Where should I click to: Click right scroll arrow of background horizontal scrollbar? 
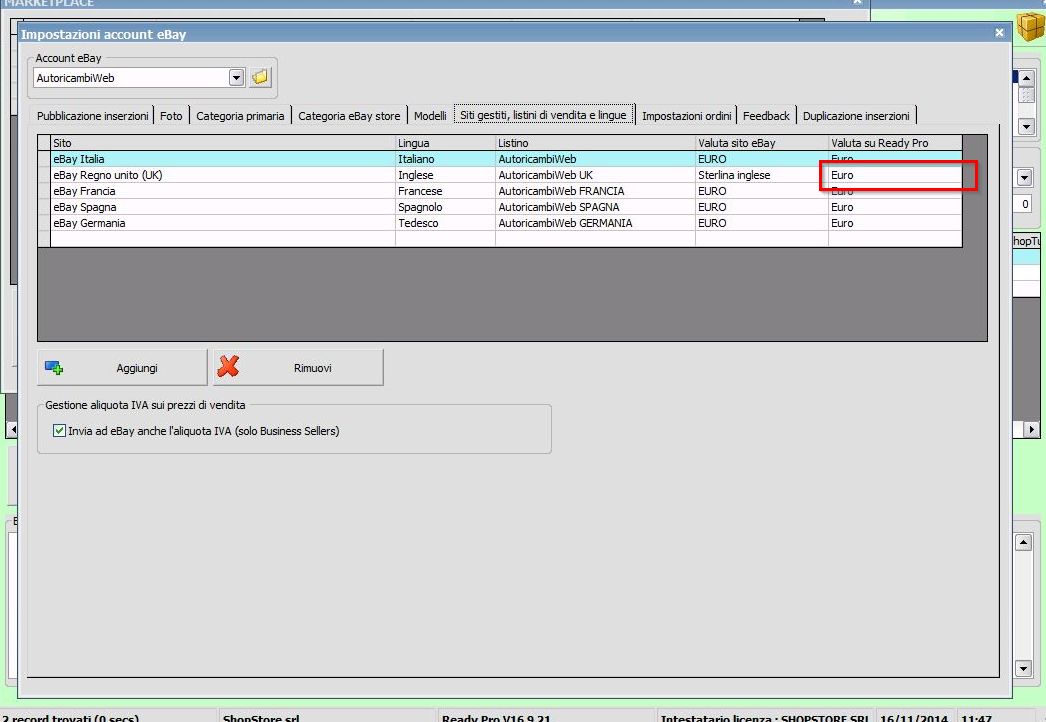pyautogui.click(x=1031, y=430)
